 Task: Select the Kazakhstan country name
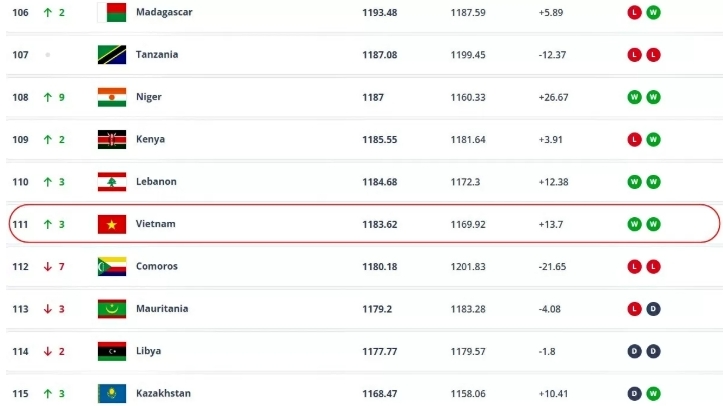(x=163, y=393)
